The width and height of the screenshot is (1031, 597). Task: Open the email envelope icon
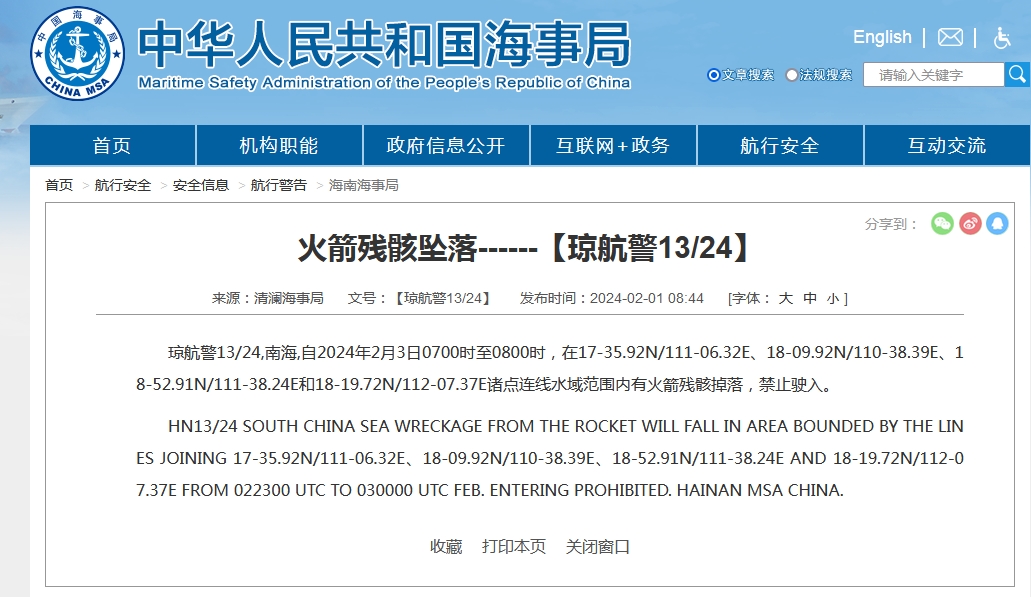tap(950, 37)
